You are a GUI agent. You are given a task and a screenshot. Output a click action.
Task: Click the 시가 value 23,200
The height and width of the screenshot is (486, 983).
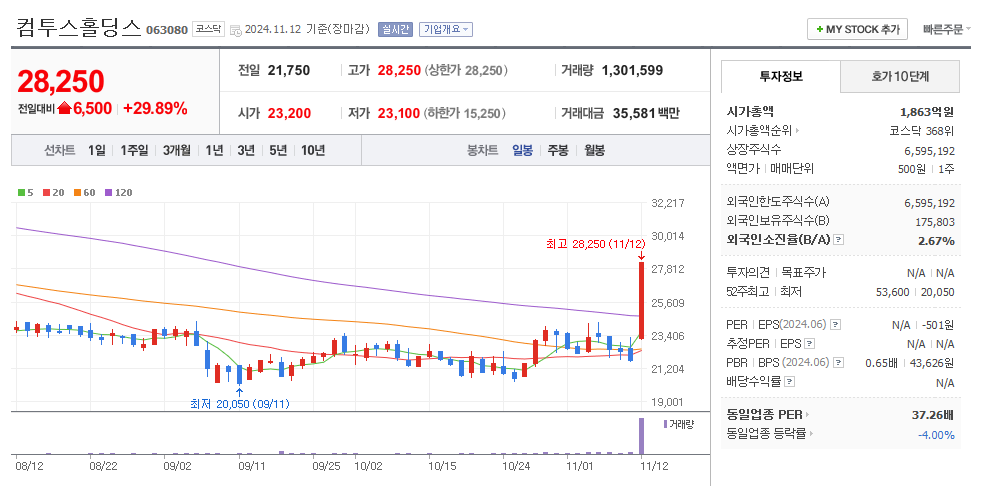click(289, 114)
